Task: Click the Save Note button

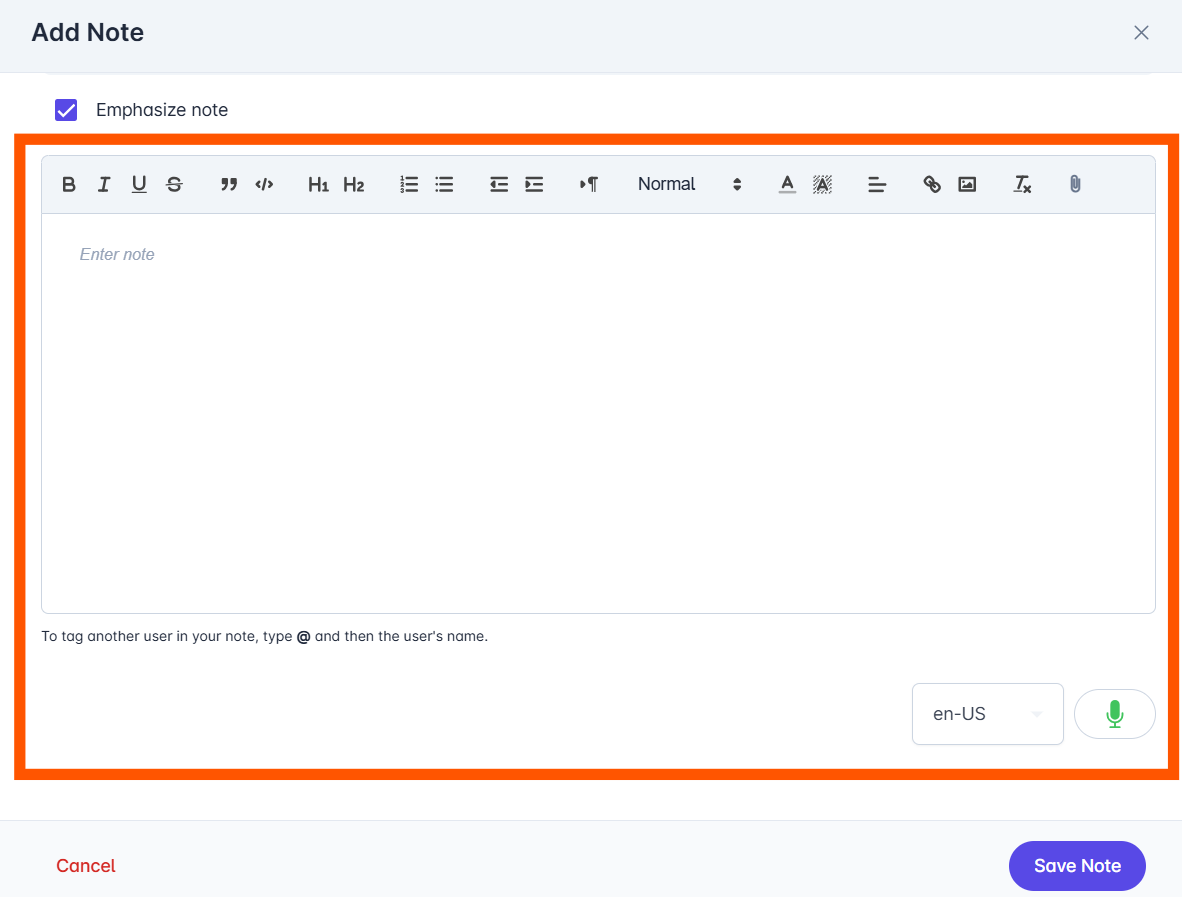Action: point(1076,865)
